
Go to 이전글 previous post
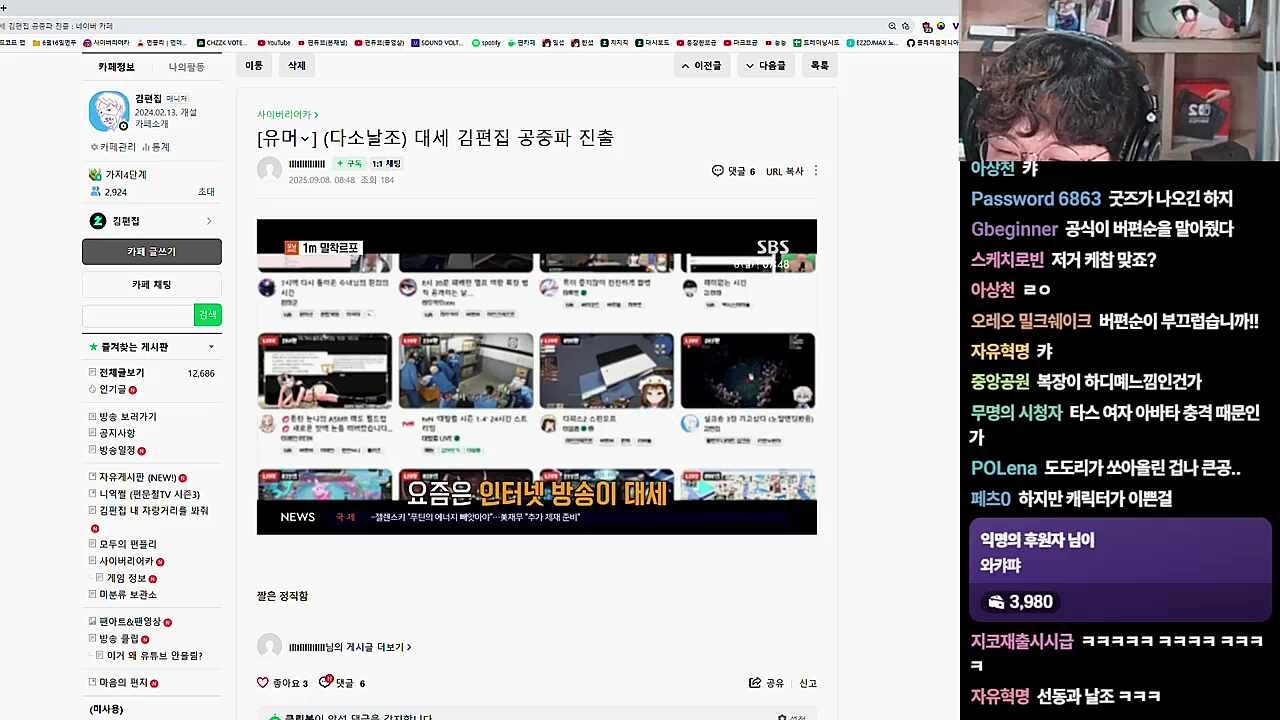[701, 65]
